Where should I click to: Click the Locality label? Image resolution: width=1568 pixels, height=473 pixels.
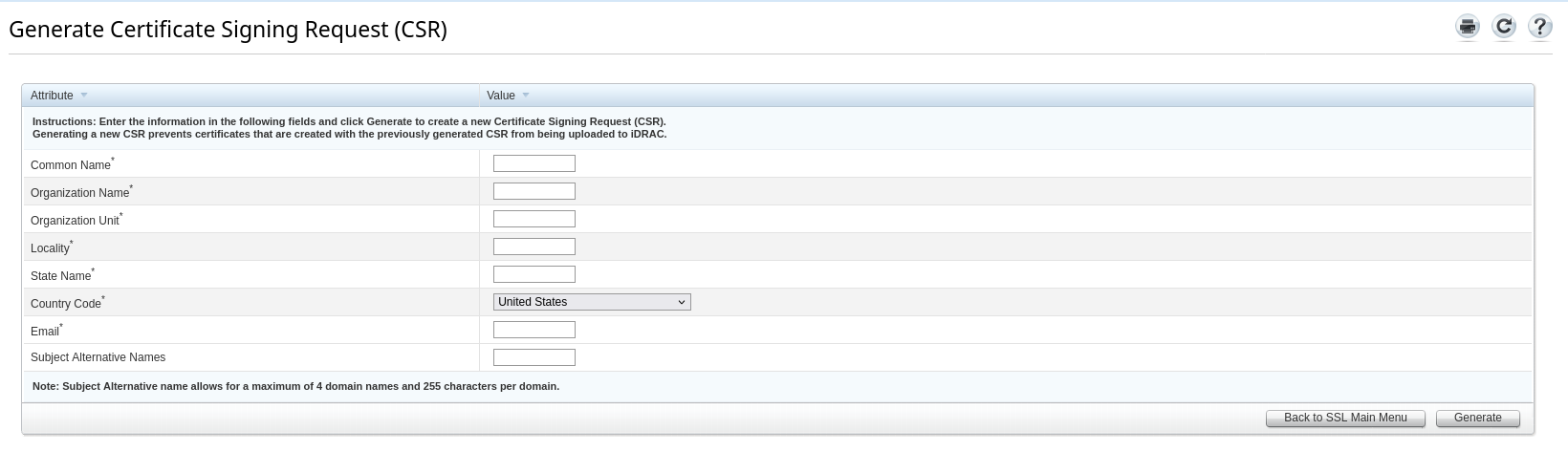coord(52,247)
